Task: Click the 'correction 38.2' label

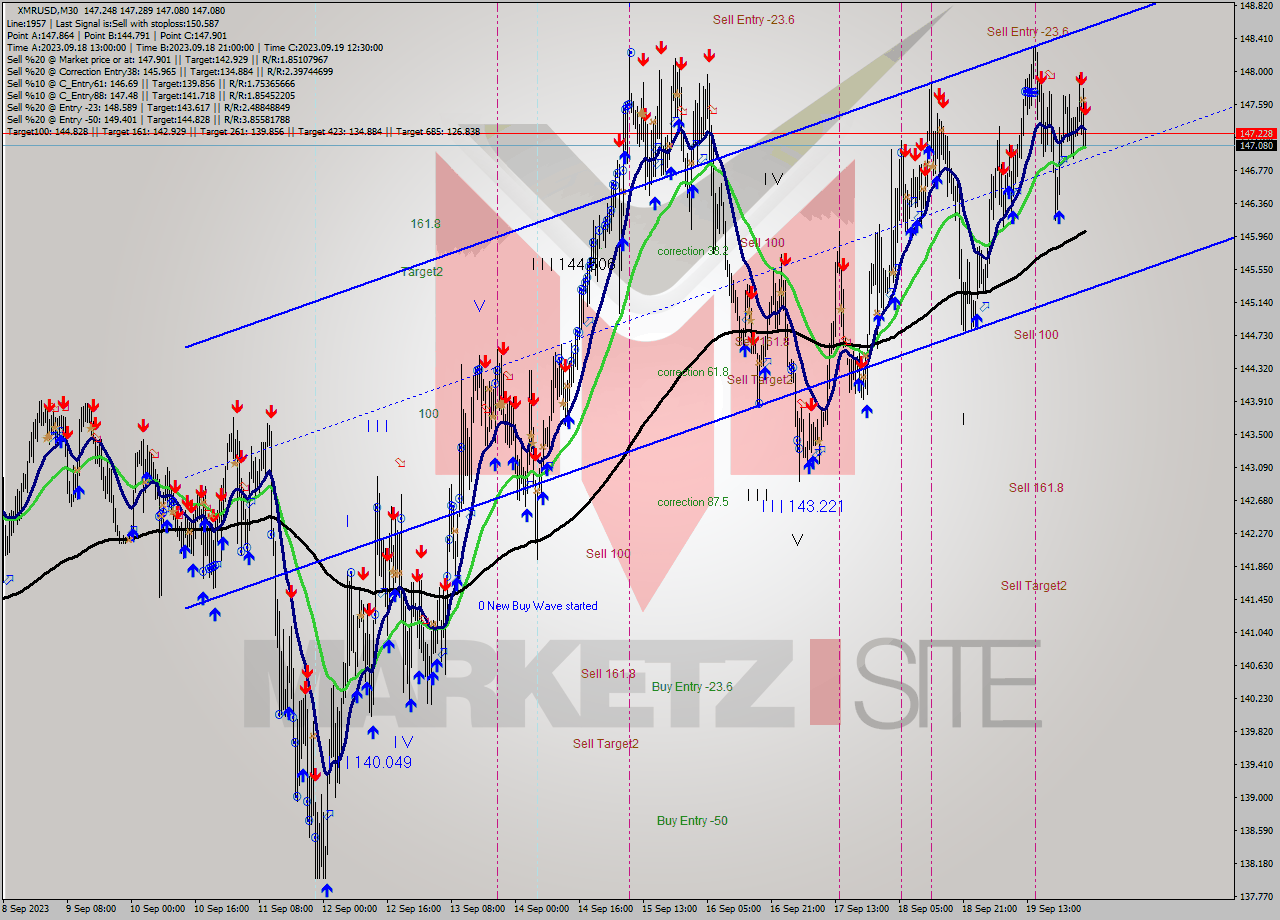Action: (x=692, y=251)
